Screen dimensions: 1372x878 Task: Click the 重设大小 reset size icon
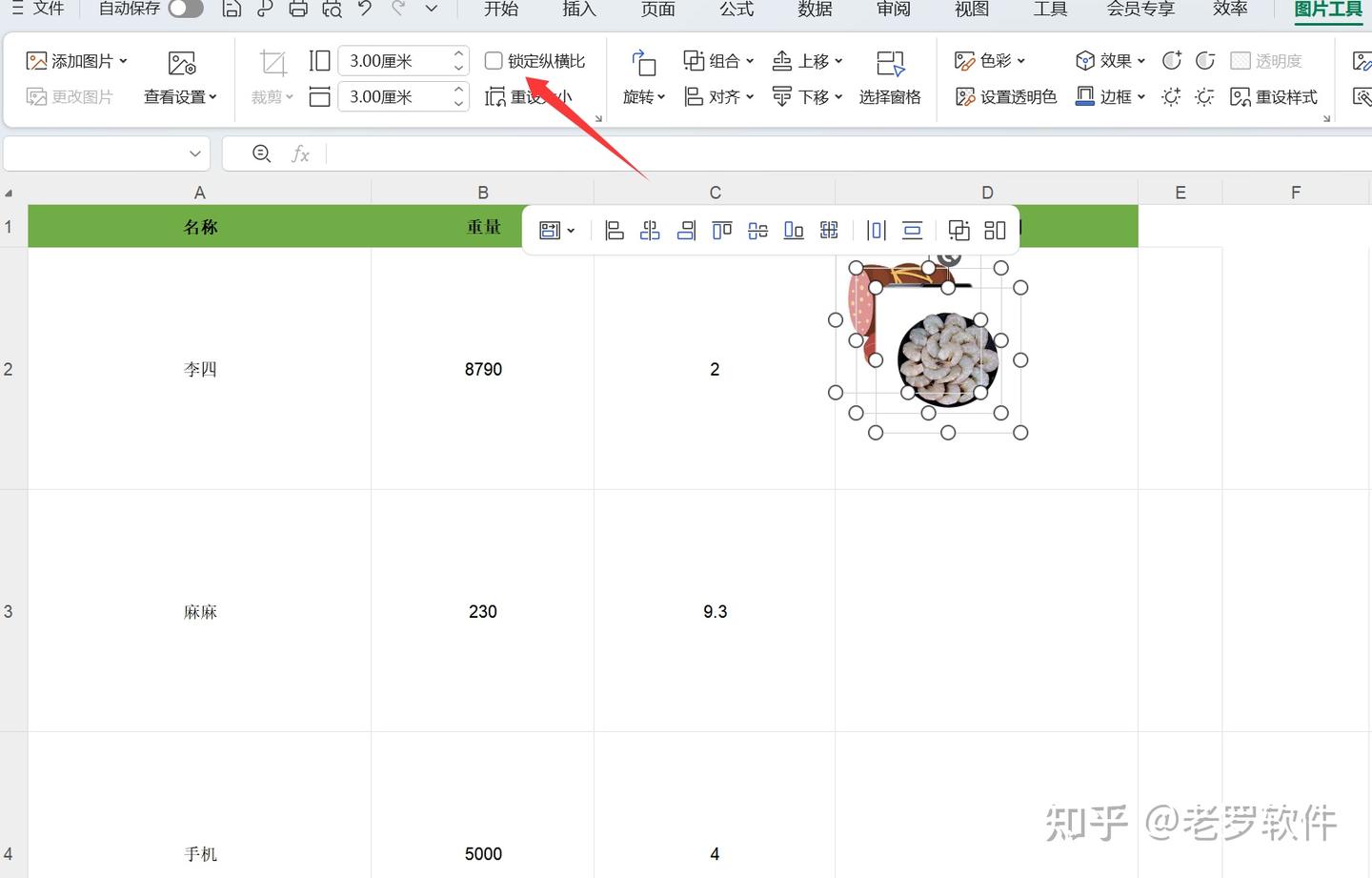tap(496, 96)
